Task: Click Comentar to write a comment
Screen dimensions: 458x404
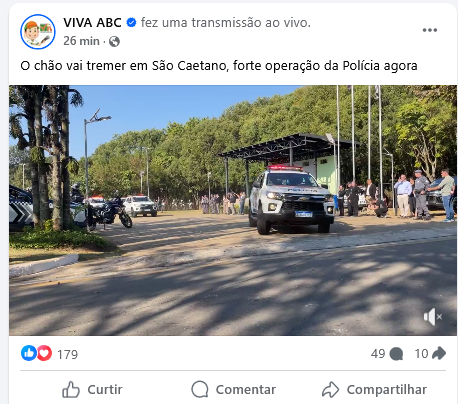Action: pyautogui.click(x=233, y=389)
